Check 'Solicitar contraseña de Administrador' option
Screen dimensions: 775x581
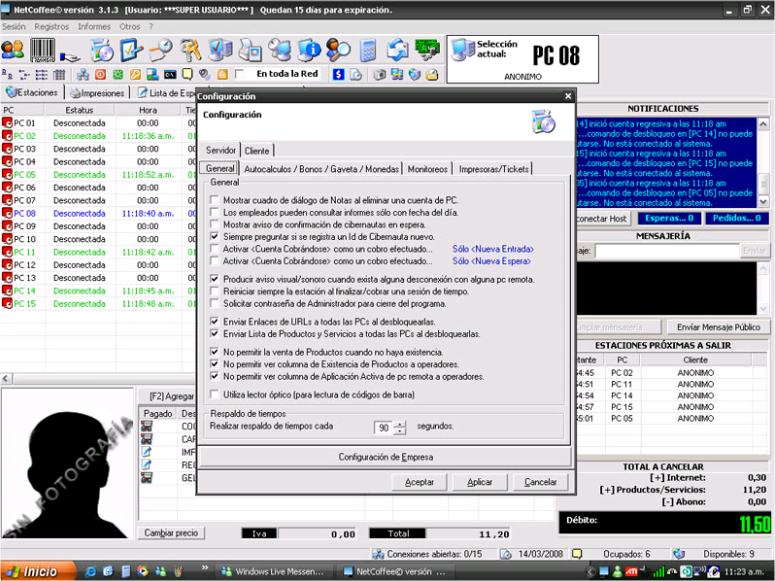pyautogui.click(x=215, y=304)
